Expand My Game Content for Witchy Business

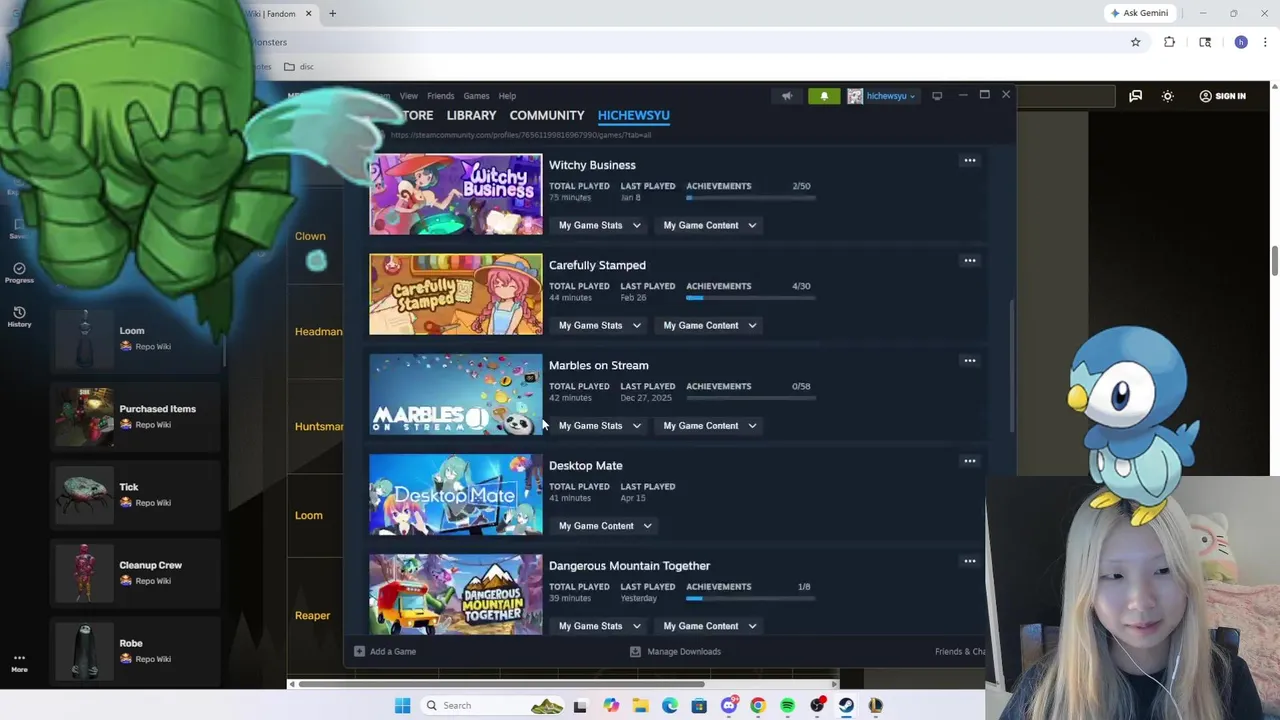pos(710,225)
